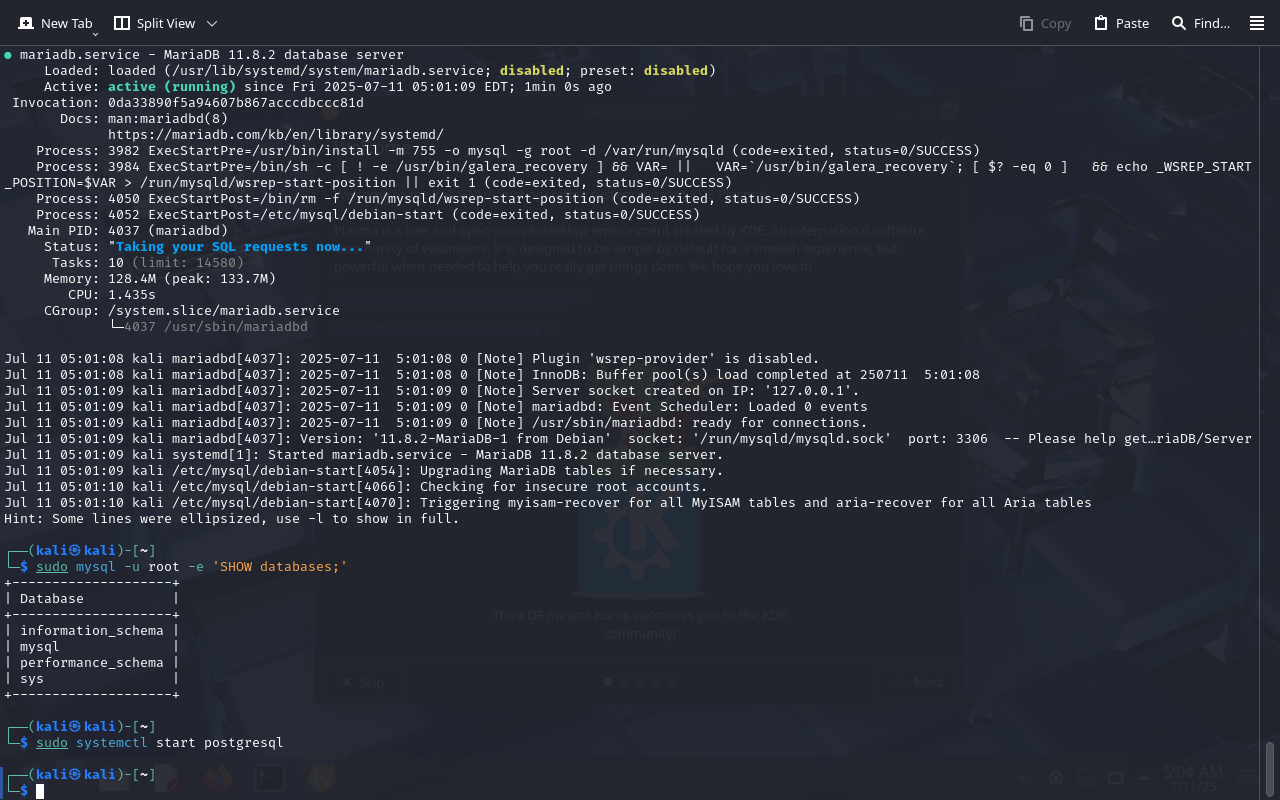Click the 'active (running)' status text
Screen dimensions: 1280x800
click(x=172, y=87)
